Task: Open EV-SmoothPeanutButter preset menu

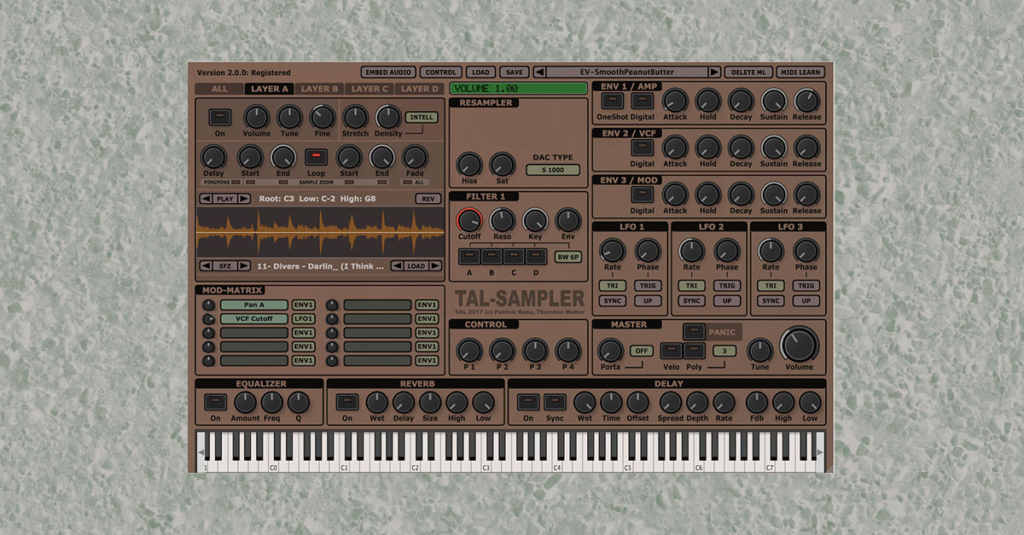Action: tap(627, 73)
